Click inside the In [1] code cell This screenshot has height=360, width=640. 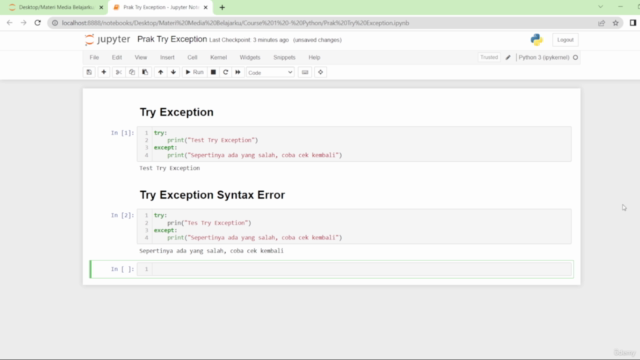(x=354, y=144)
